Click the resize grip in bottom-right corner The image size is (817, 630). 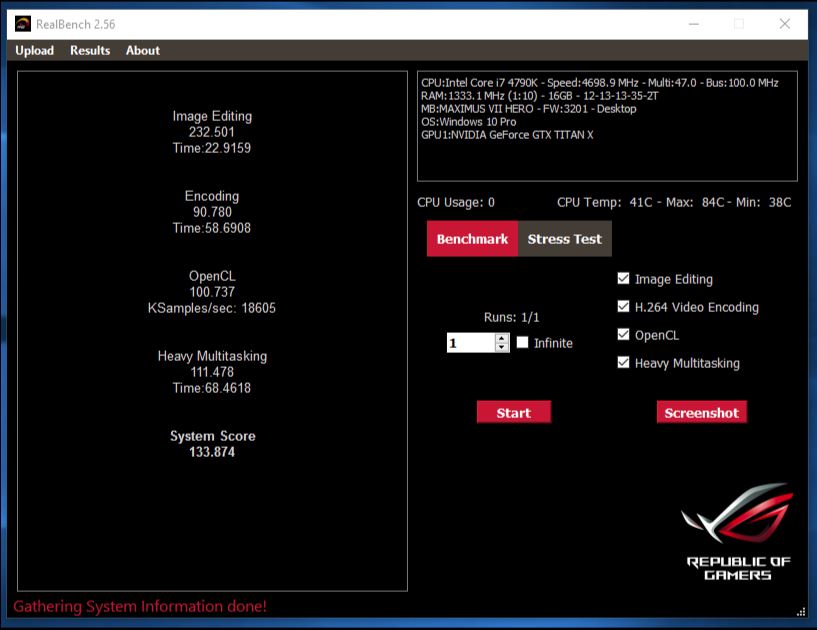(x=801, y=612)
